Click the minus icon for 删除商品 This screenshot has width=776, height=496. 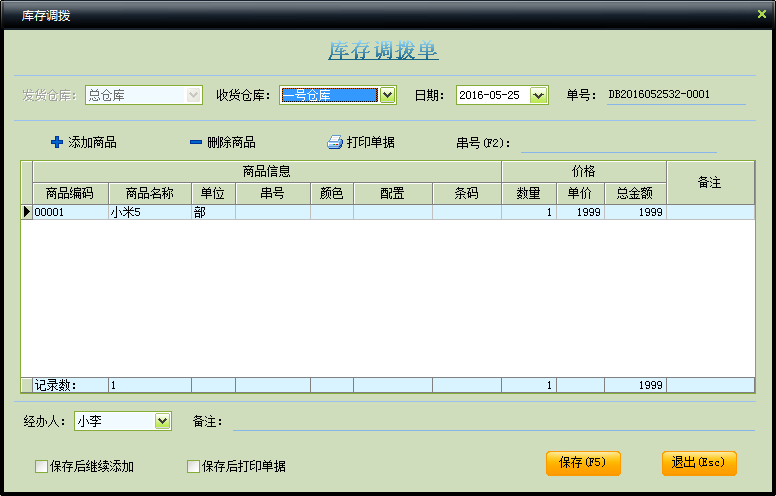[195, 143]
